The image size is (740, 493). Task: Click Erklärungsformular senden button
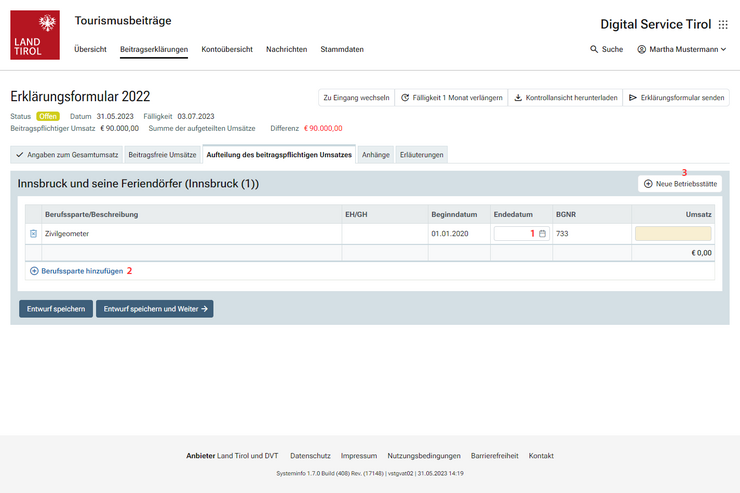[x=676, y=97]
